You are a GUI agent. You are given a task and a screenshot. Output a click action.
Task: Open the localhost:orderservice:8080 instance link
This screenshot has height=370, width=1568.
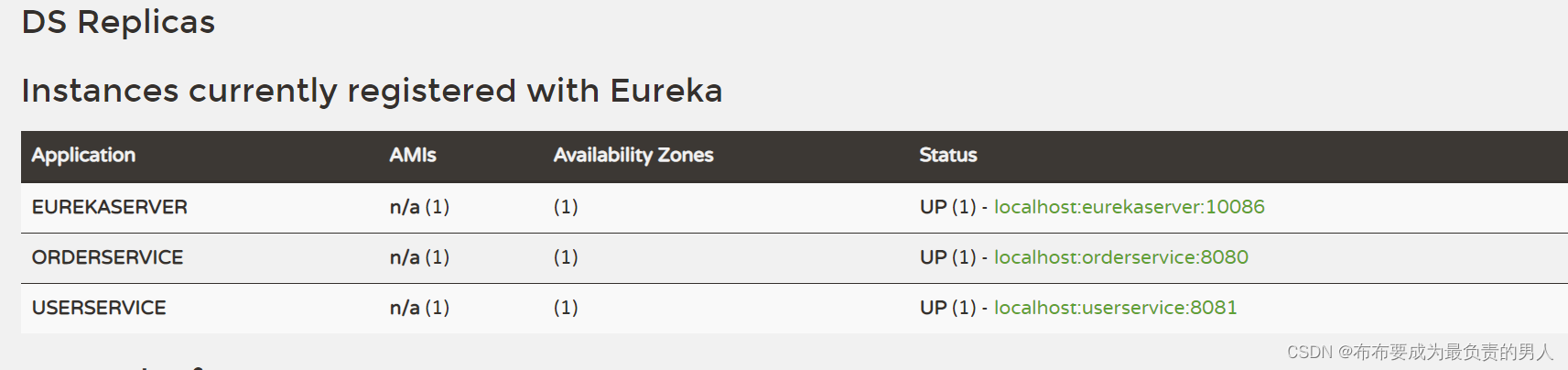pos(1120,257)
